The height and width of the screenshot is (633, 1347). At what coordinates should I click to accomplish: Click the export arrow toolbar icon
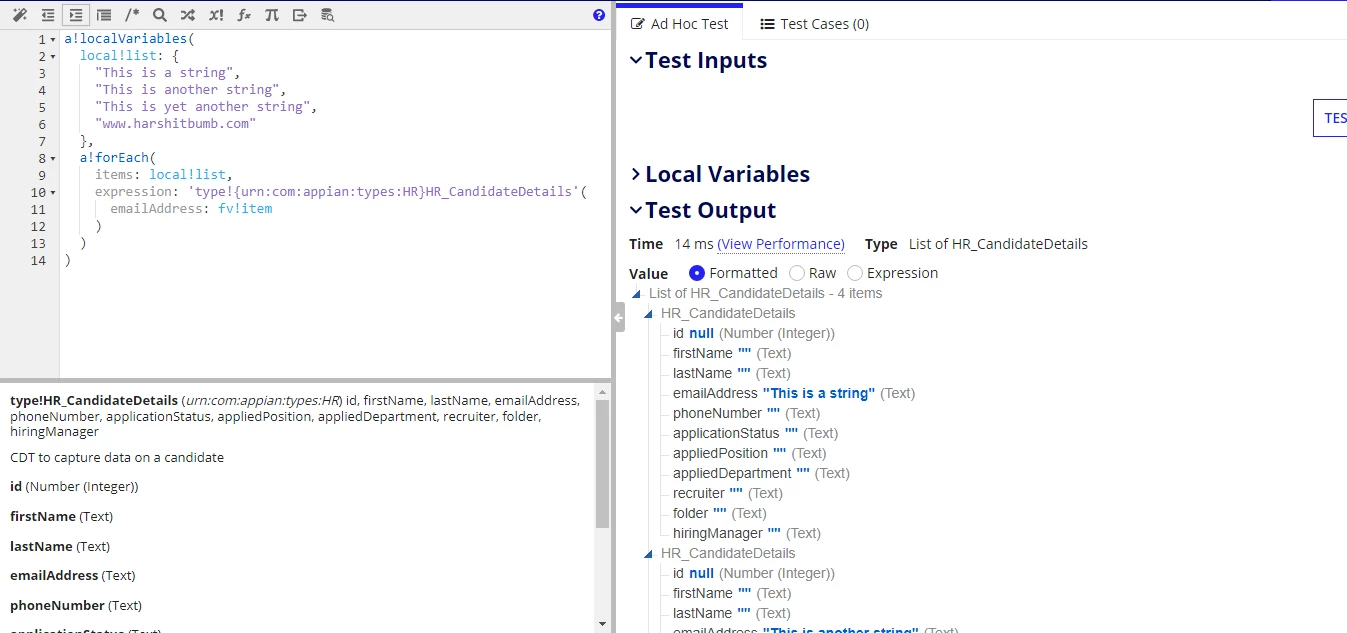click(300, 15)
